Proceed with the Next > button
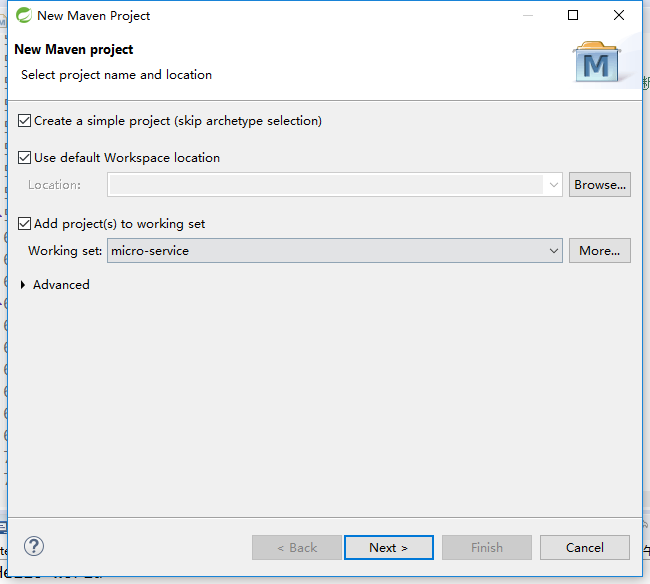 tap(388, 547)
